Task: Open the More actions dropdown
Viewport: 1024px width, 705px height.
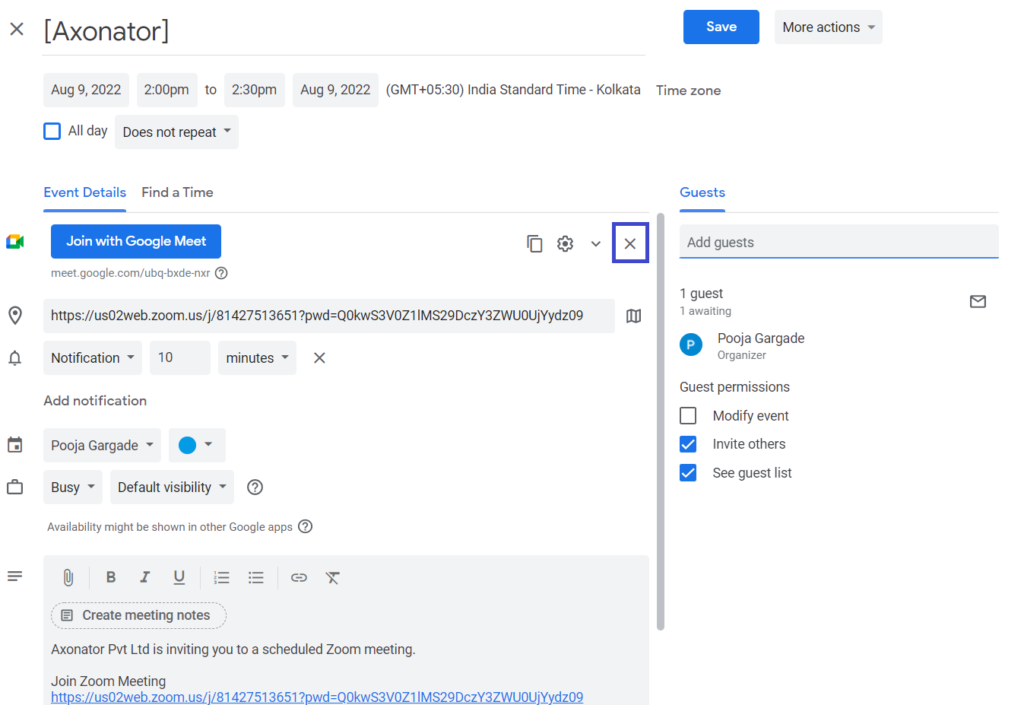Action: 828,27
